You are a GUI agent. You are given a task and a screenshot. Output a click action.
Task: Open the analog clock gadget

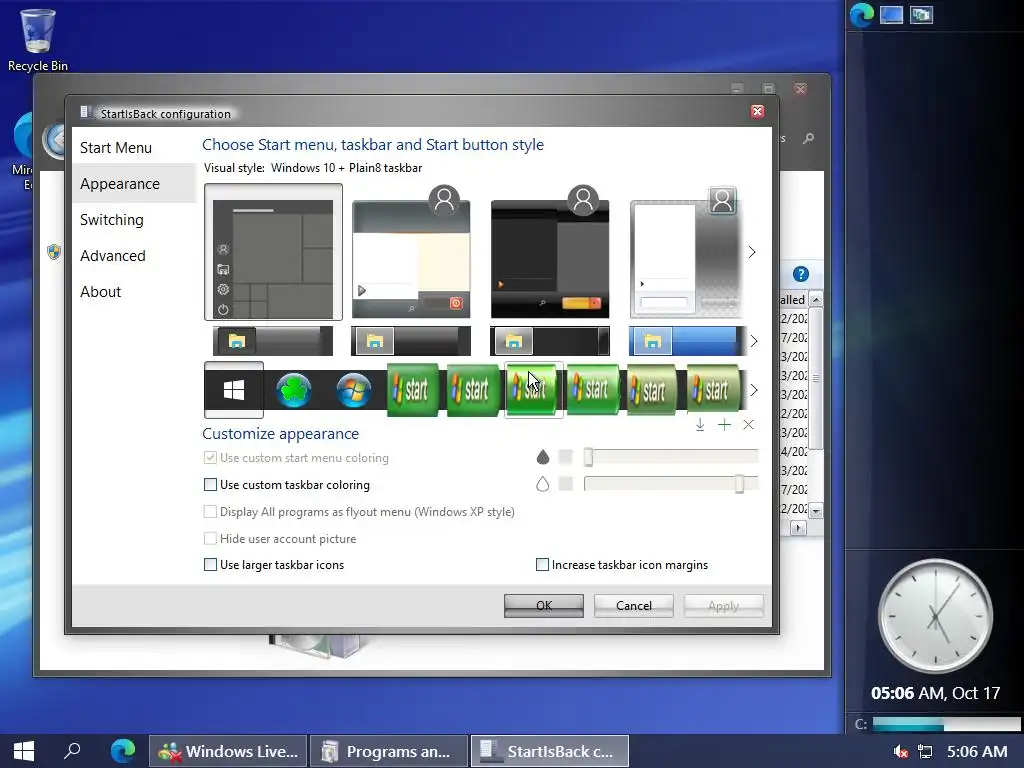[935, 616]
